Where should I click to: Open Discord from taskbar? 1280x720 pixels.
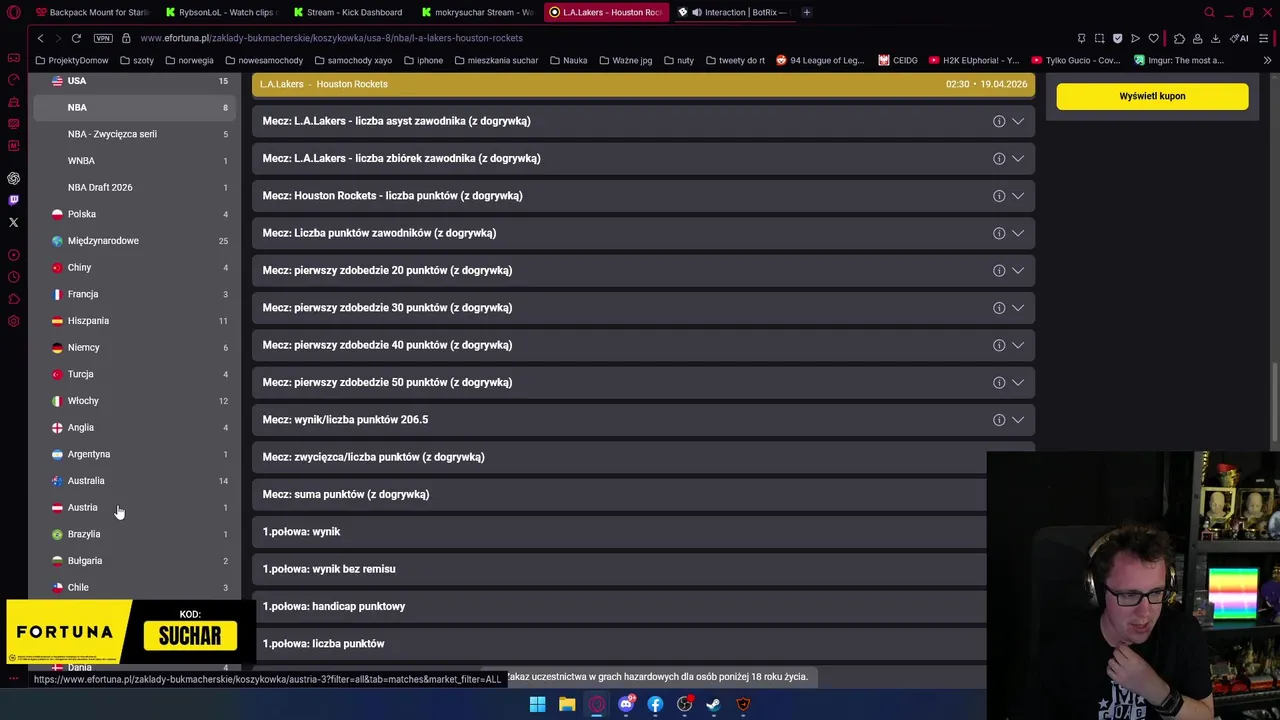626,704
